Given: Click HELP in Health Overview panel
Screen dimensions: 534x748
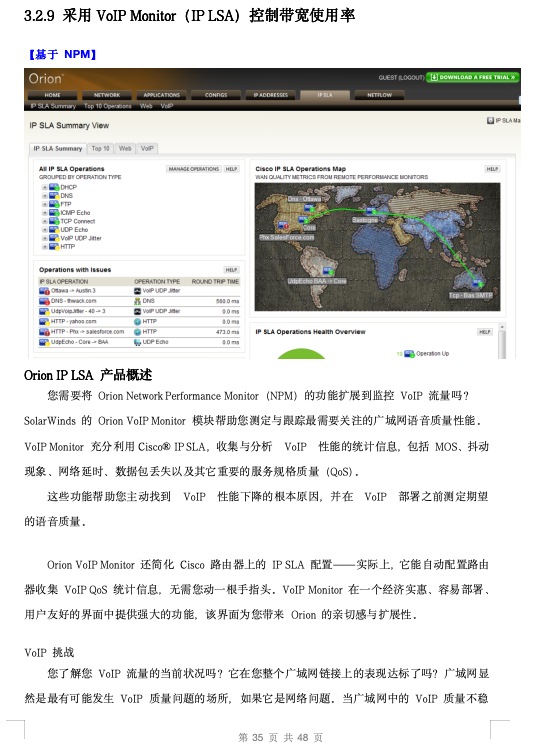Looking at the screenshot, I should coord(484,332).
